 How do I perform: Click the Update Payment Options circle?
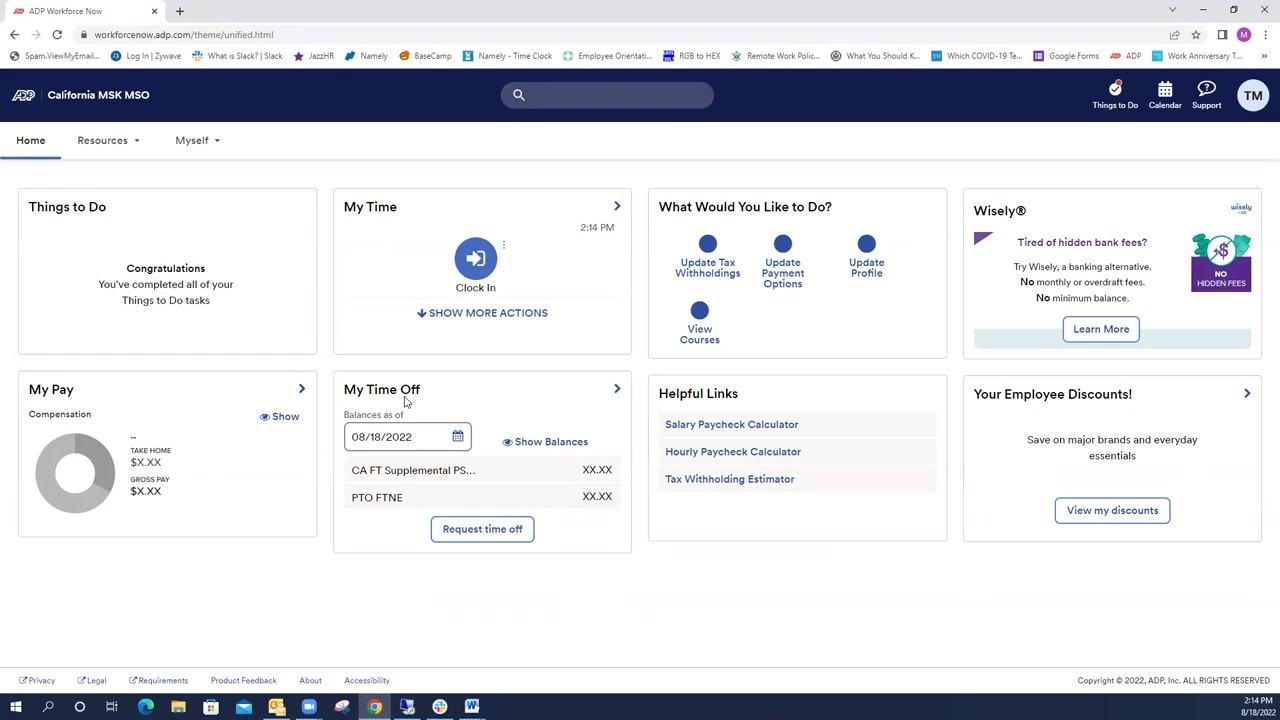(783, 243)
